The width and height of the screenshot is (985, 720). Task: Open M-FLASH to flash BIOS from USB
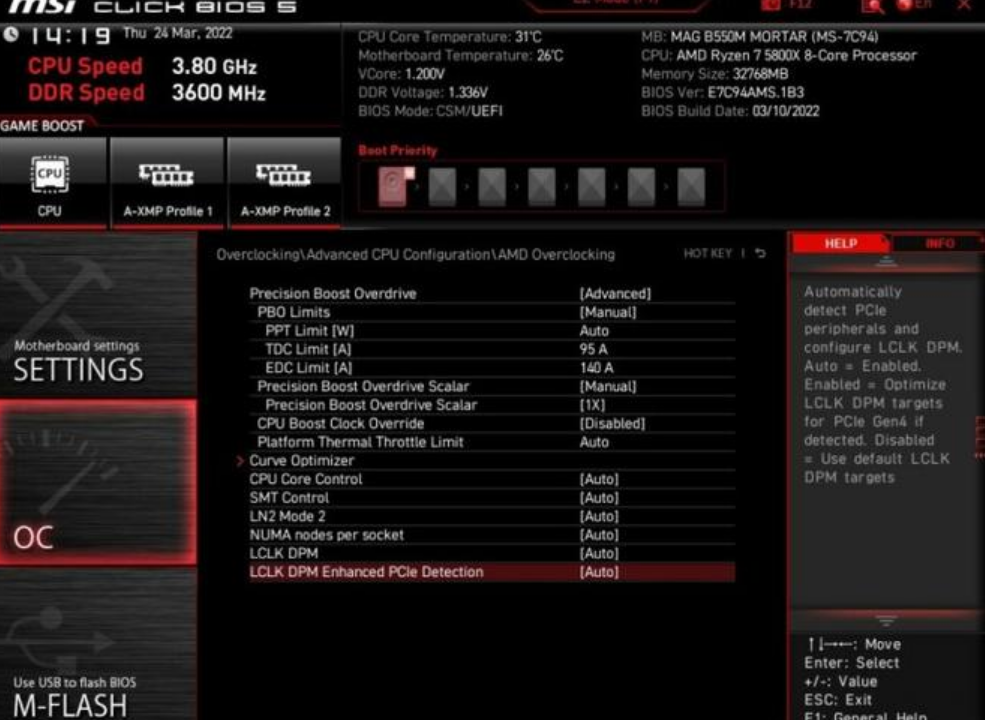(x=98, y=644)
